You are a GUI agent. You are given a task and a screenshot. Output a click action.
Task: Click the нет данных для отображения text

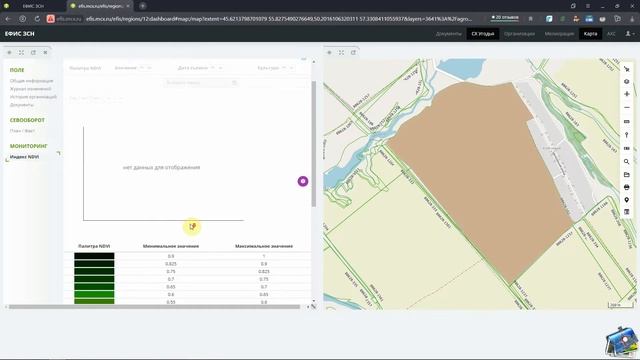point(161,167)
